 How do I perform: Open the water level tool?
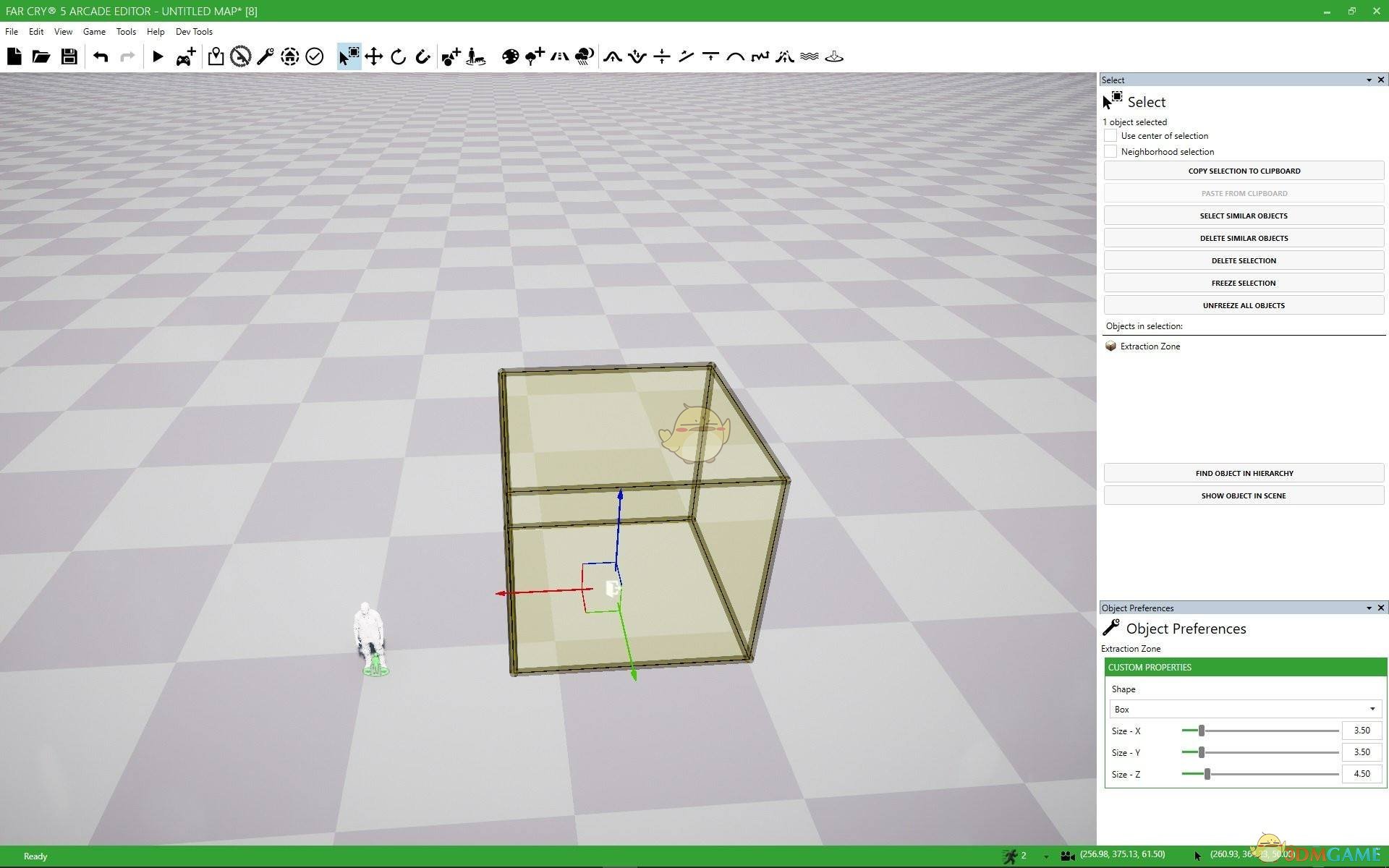click(810, 56)
